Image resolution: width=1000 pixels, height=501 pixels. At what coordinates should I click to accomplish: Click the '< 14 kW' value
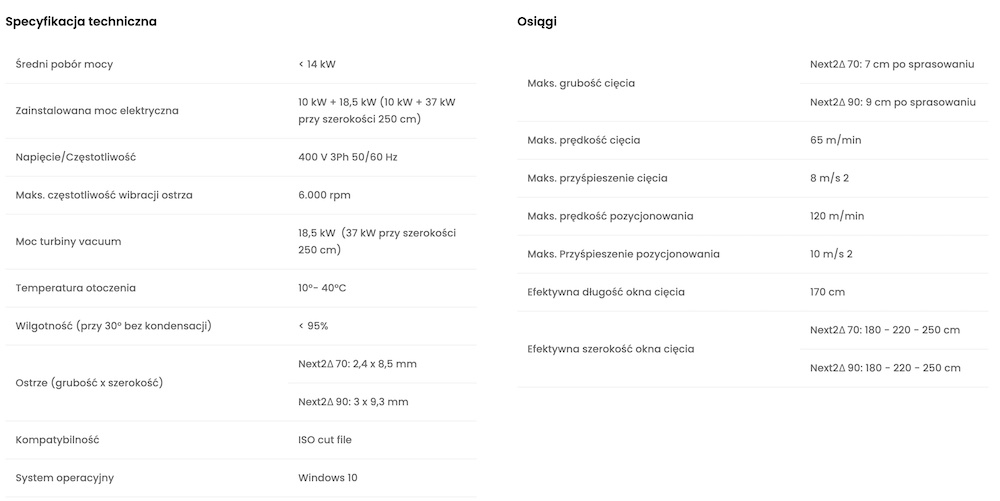tap(317, 64)
